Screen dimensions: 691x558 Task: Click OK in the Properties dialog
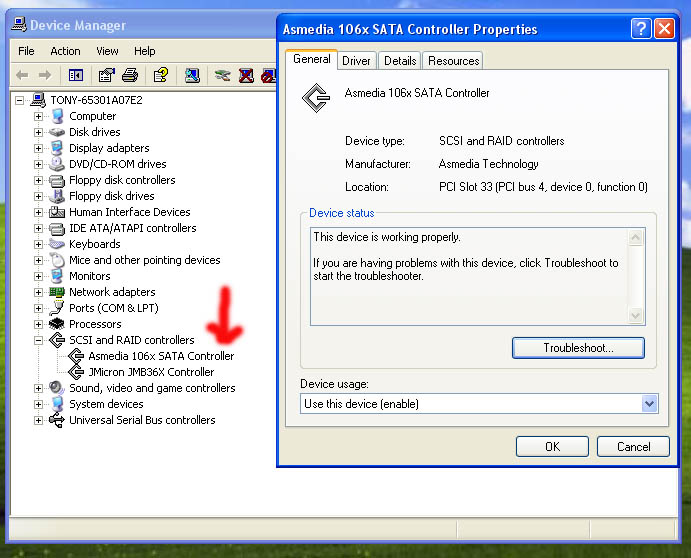click(x=552, y=447)
